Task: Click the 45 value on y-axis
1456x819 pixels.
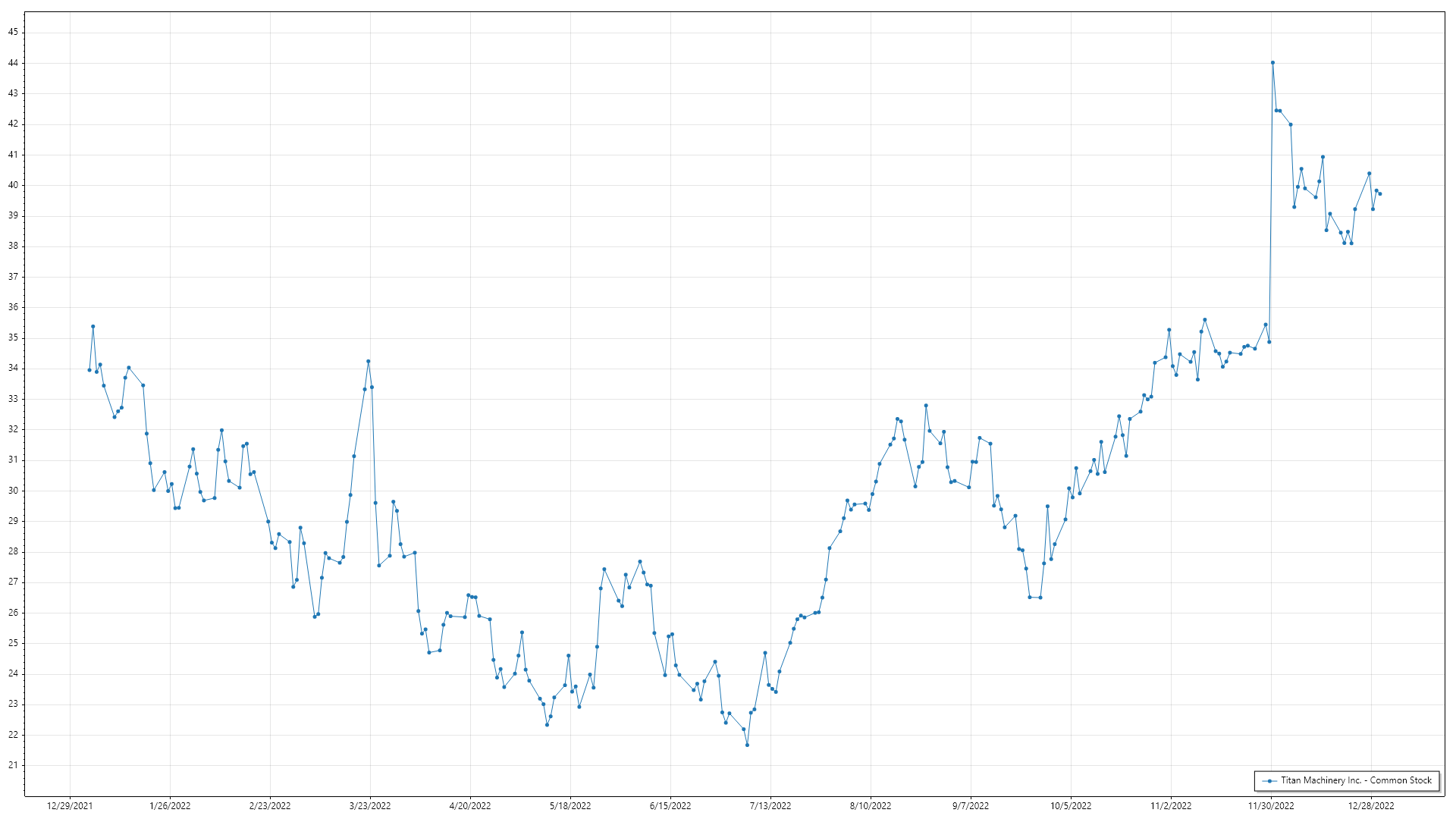Action: click(14, 32)
